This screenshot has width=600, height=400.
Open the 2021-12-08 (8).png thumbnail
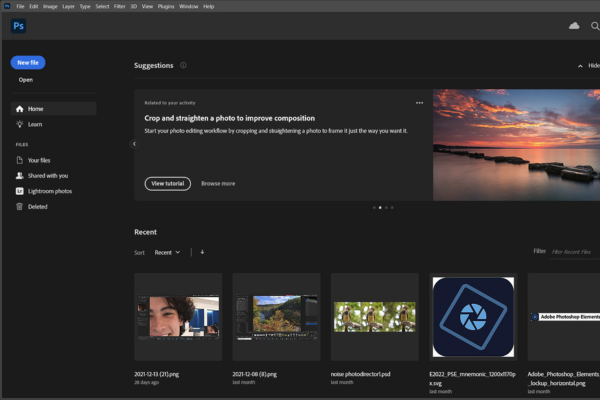coord(276,317)
